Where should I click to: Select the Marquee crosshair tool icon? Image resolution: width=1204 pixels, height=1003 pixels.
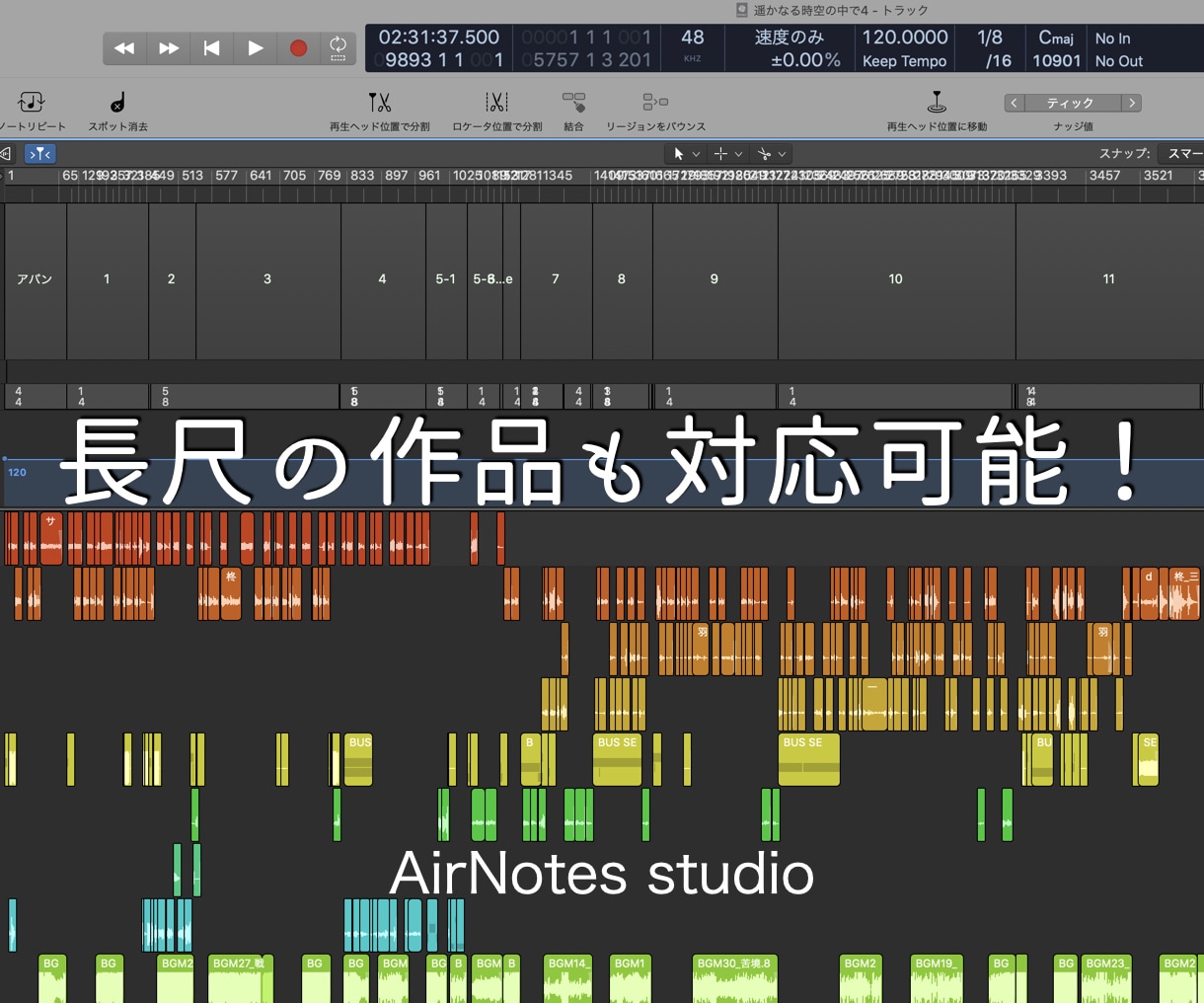coord(720,154)
